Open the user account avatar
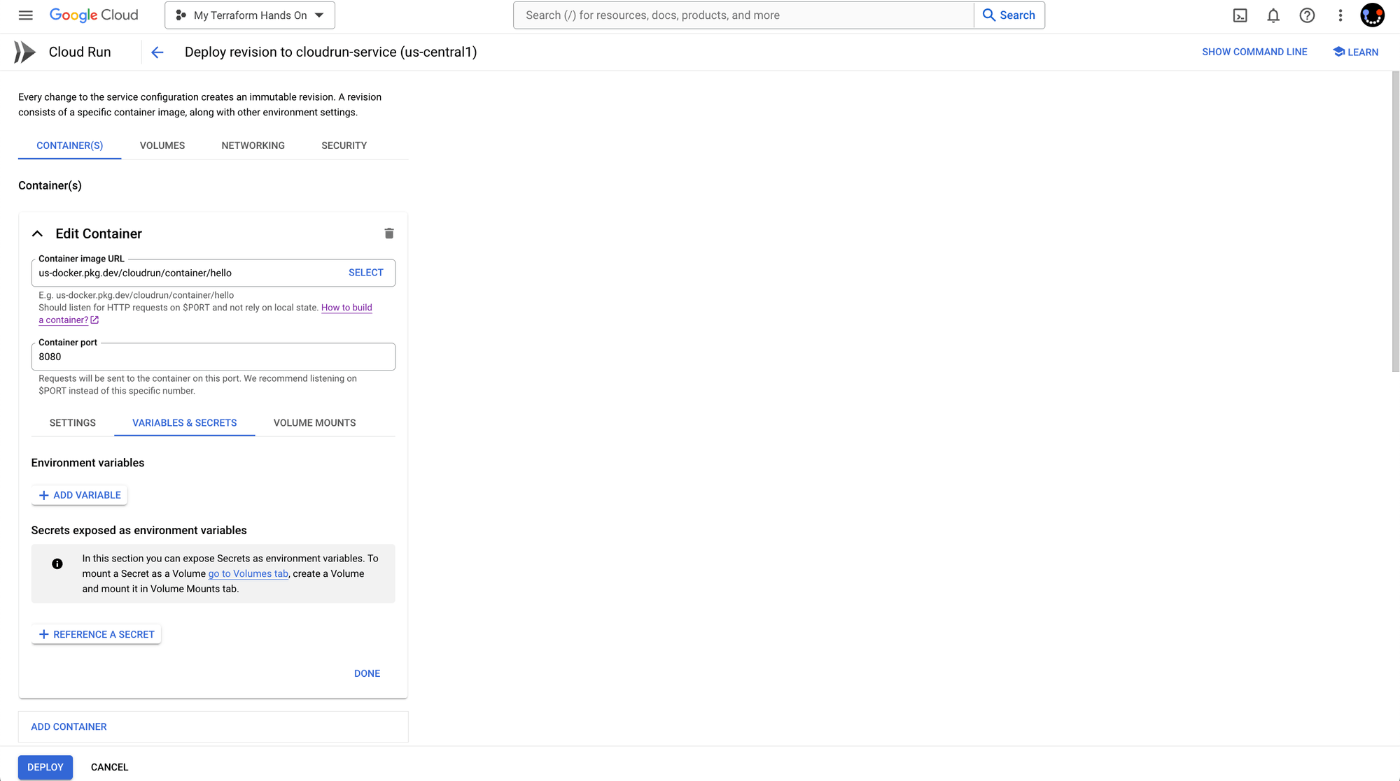The width and height of the screenshot is (1400, 781). (x=1372, y=15)
